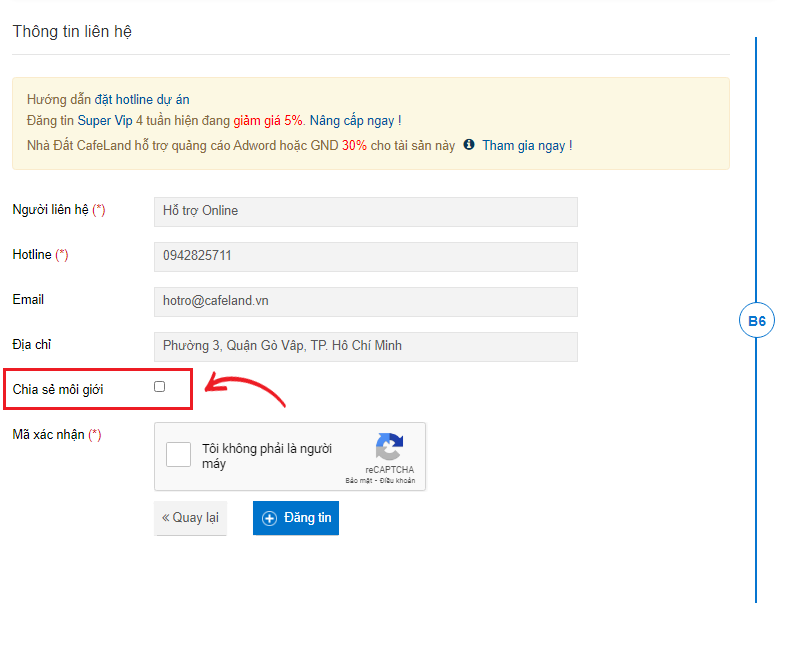This screenshot has height=660, width=788.
Task: Focus the Hotline number field
Action: coord(366,257)
